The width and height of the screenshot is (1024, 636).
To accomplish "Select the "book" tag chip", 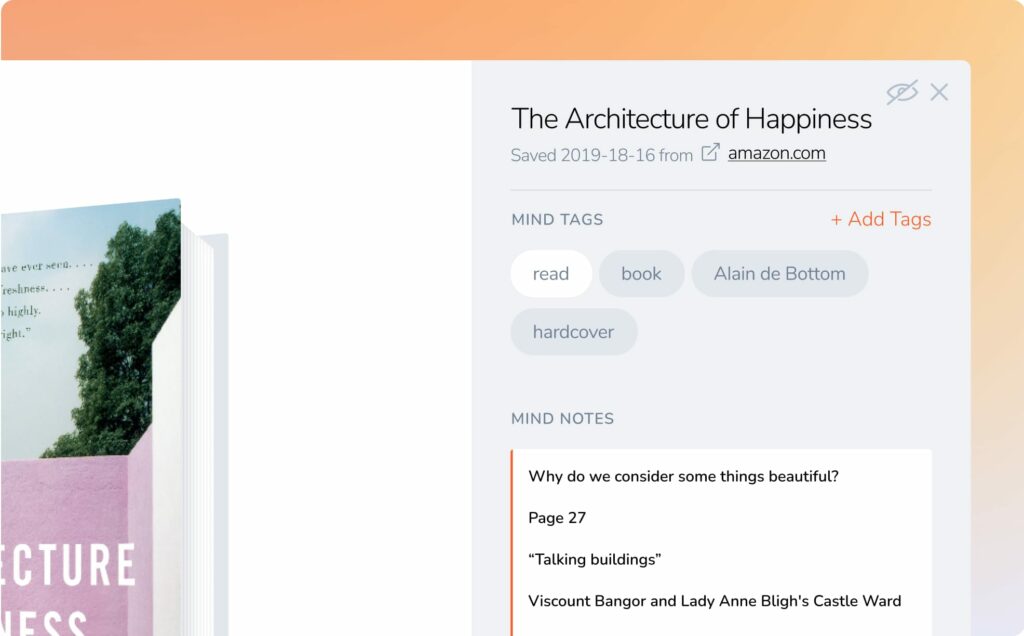I will (641, 274).
